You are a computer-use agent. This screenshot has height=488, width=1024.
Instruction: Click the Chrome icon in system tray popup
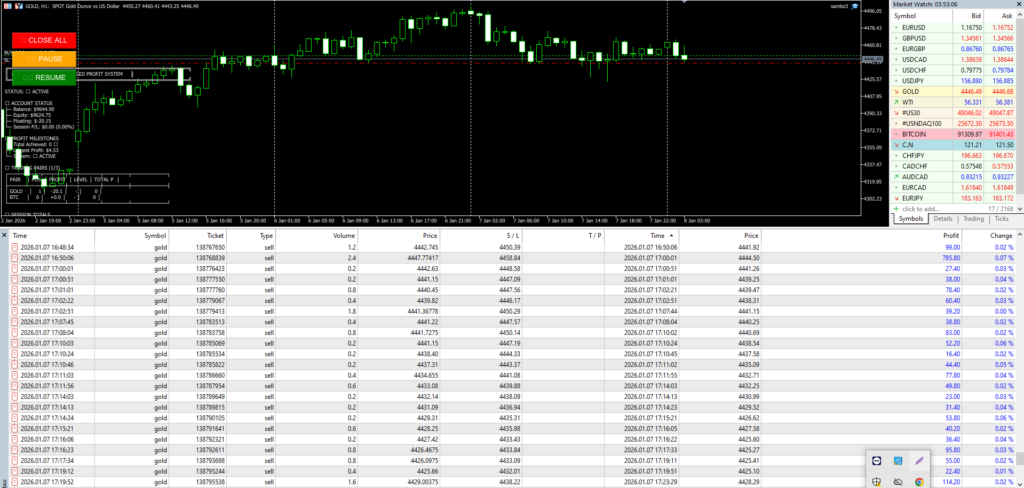coord(920,482)
